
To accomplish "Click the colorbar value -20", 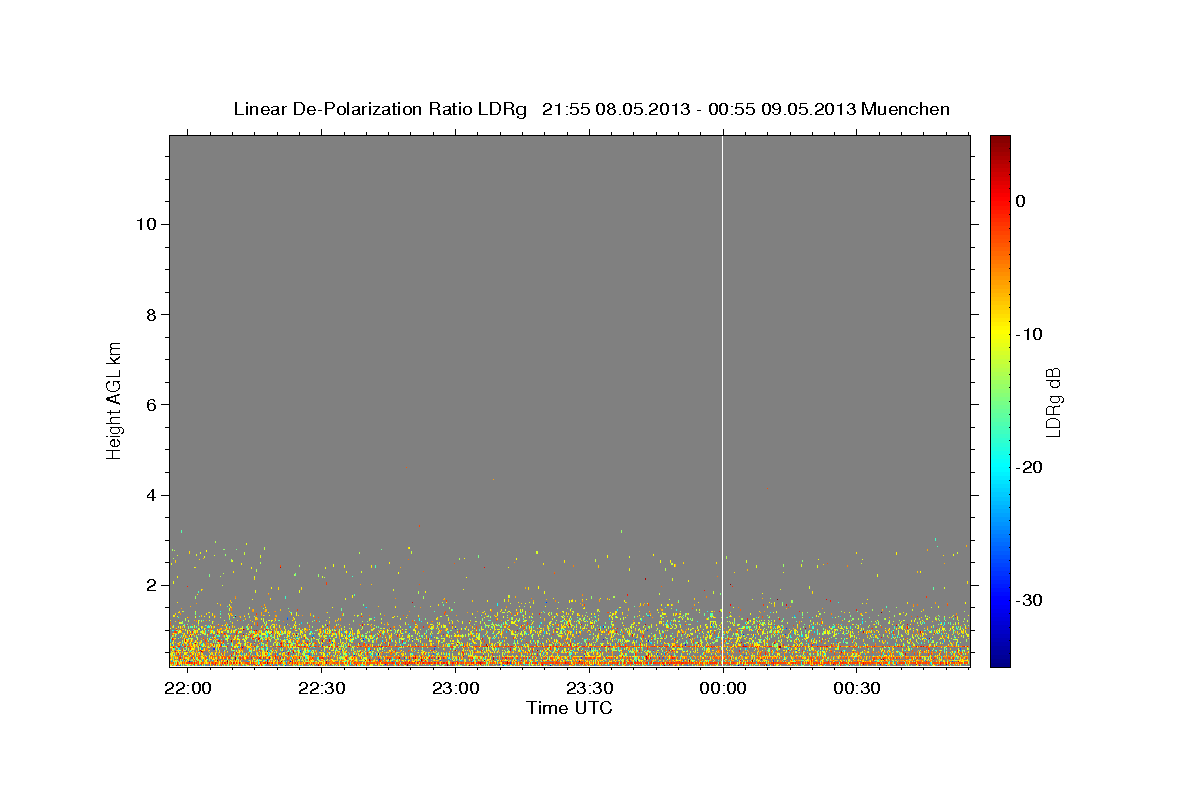I will pyautogui.click(x=1029, y=467).
